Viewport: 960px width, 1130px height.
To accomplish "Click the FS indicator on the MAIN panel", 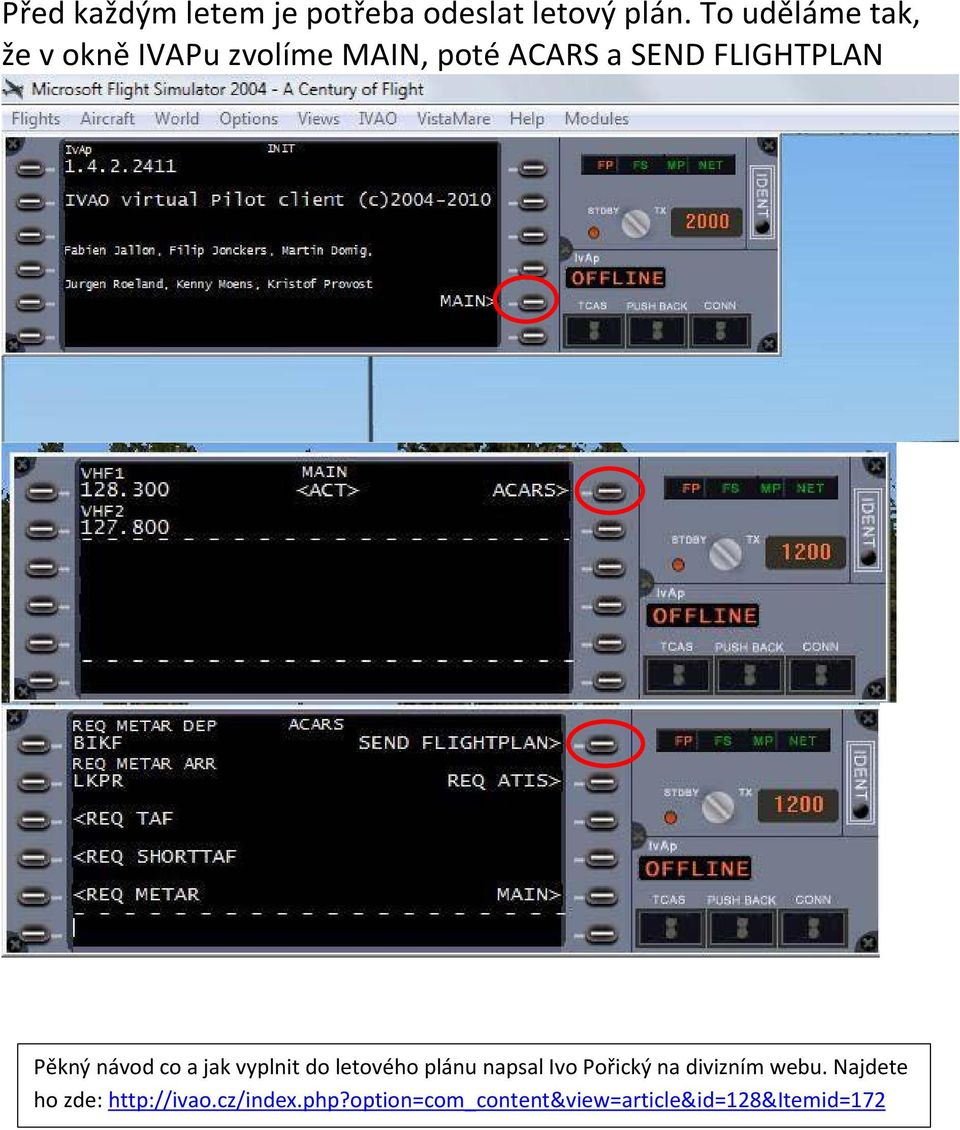I will point(729,488).
